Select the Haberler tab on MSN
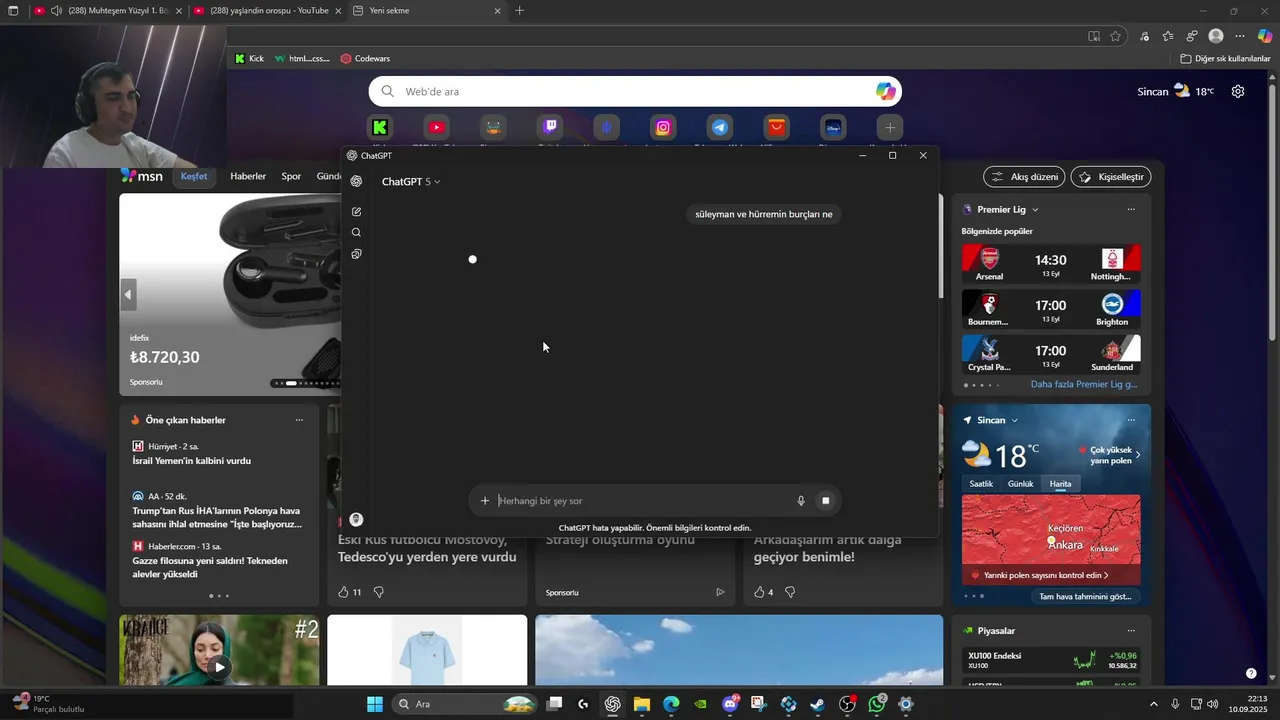This screenshot has width=1280, height=720. click(248, 176)
